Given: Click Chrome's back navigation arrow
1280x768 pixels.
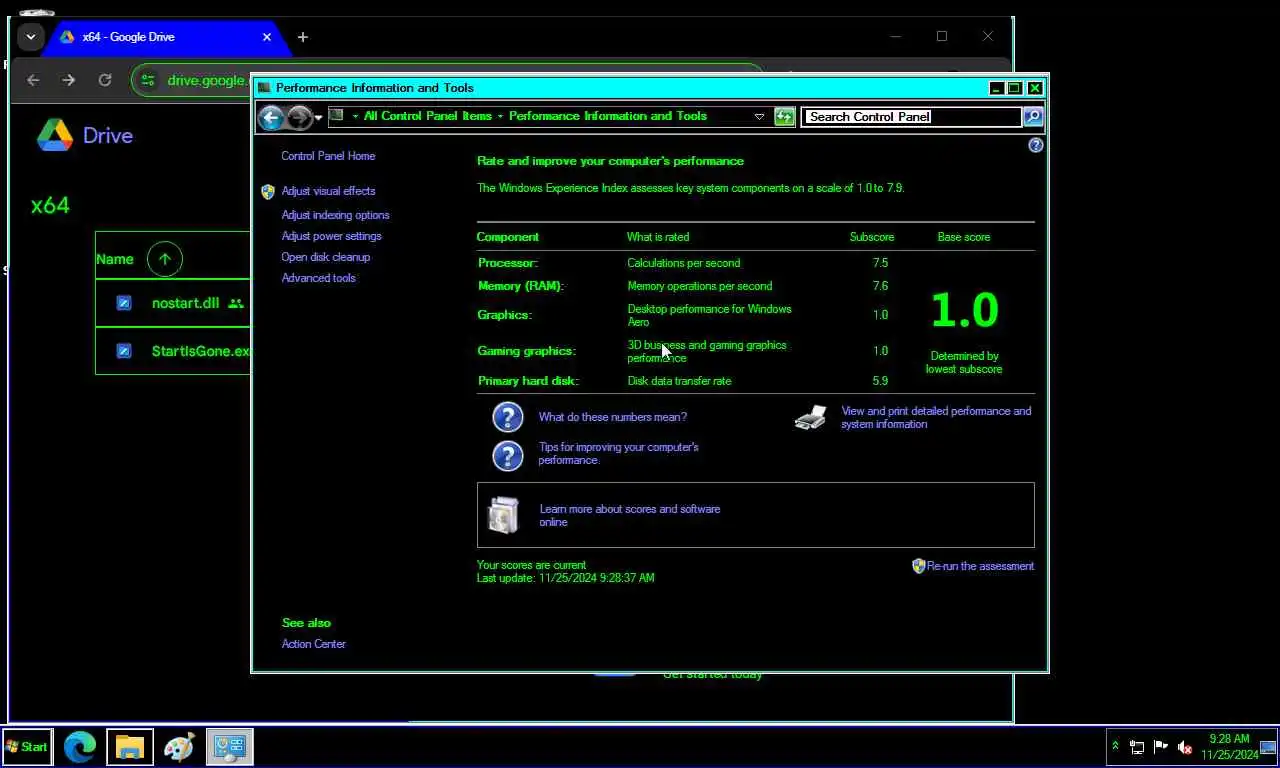Looking at the screenshot, I should (x=33, y=80).
